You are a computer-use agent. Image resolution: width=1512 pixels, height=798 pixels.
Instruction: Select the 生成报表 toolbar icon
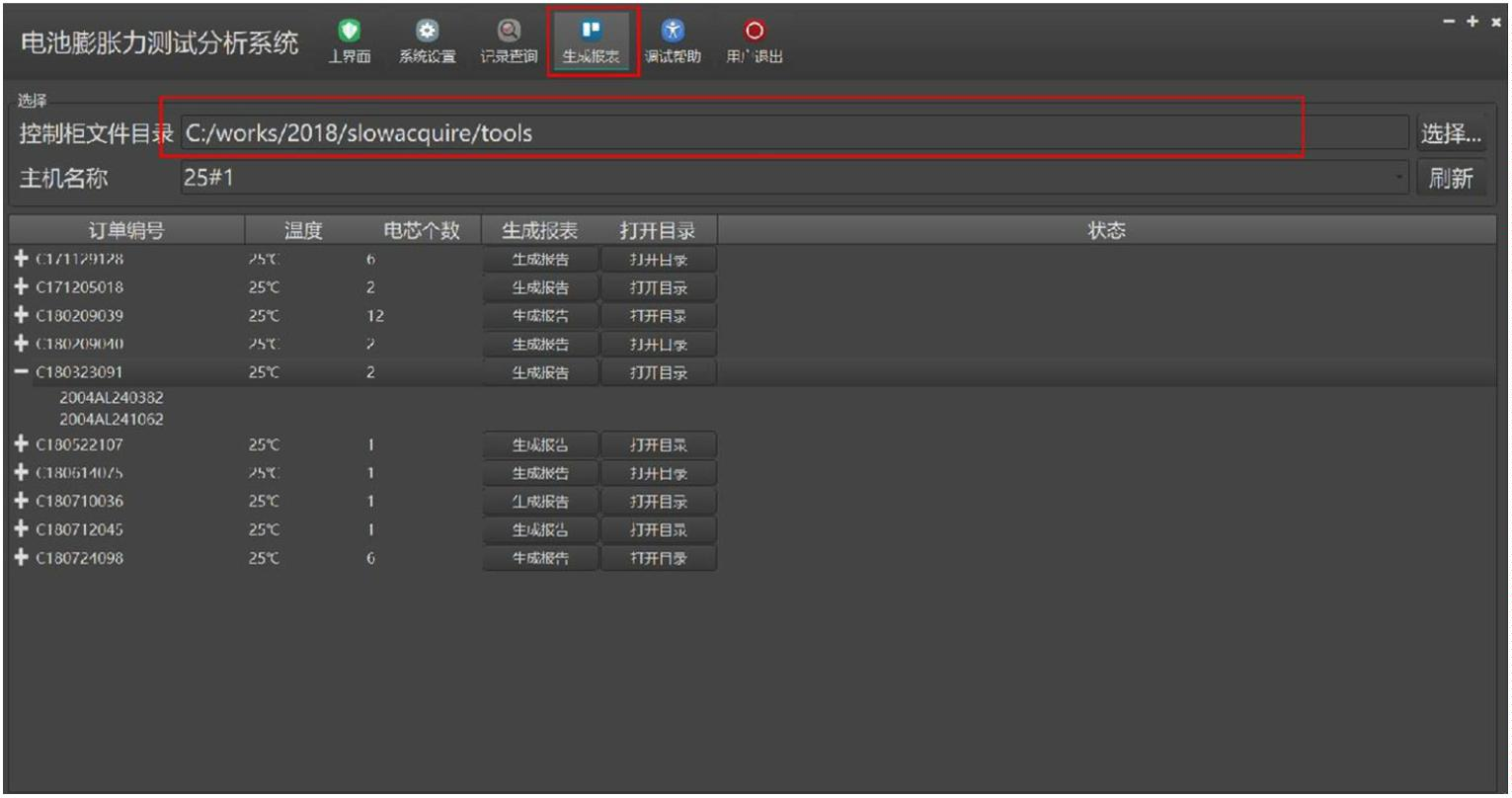point(591,33)
